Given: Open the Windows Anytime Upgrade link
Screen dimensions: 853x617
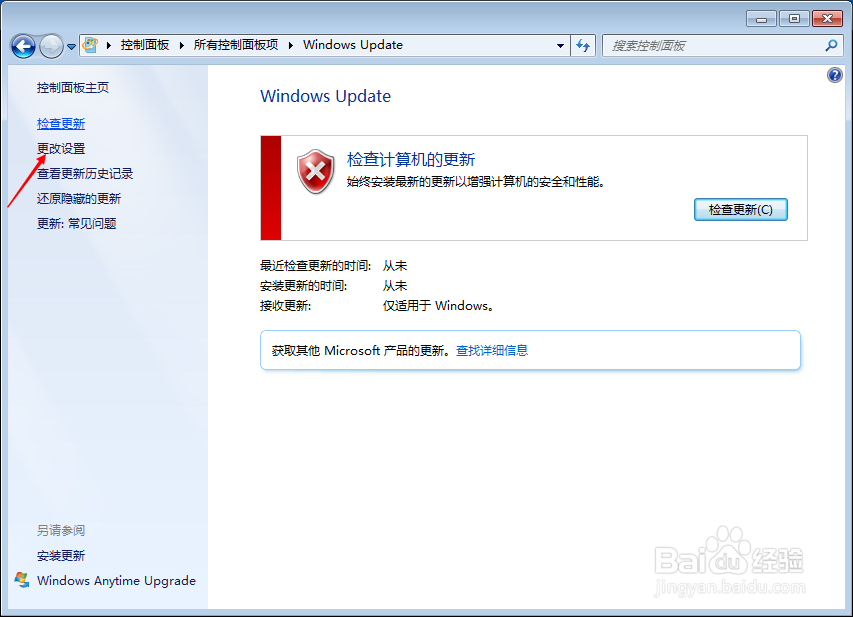Looking at the screenshot, I should [116, 581].
